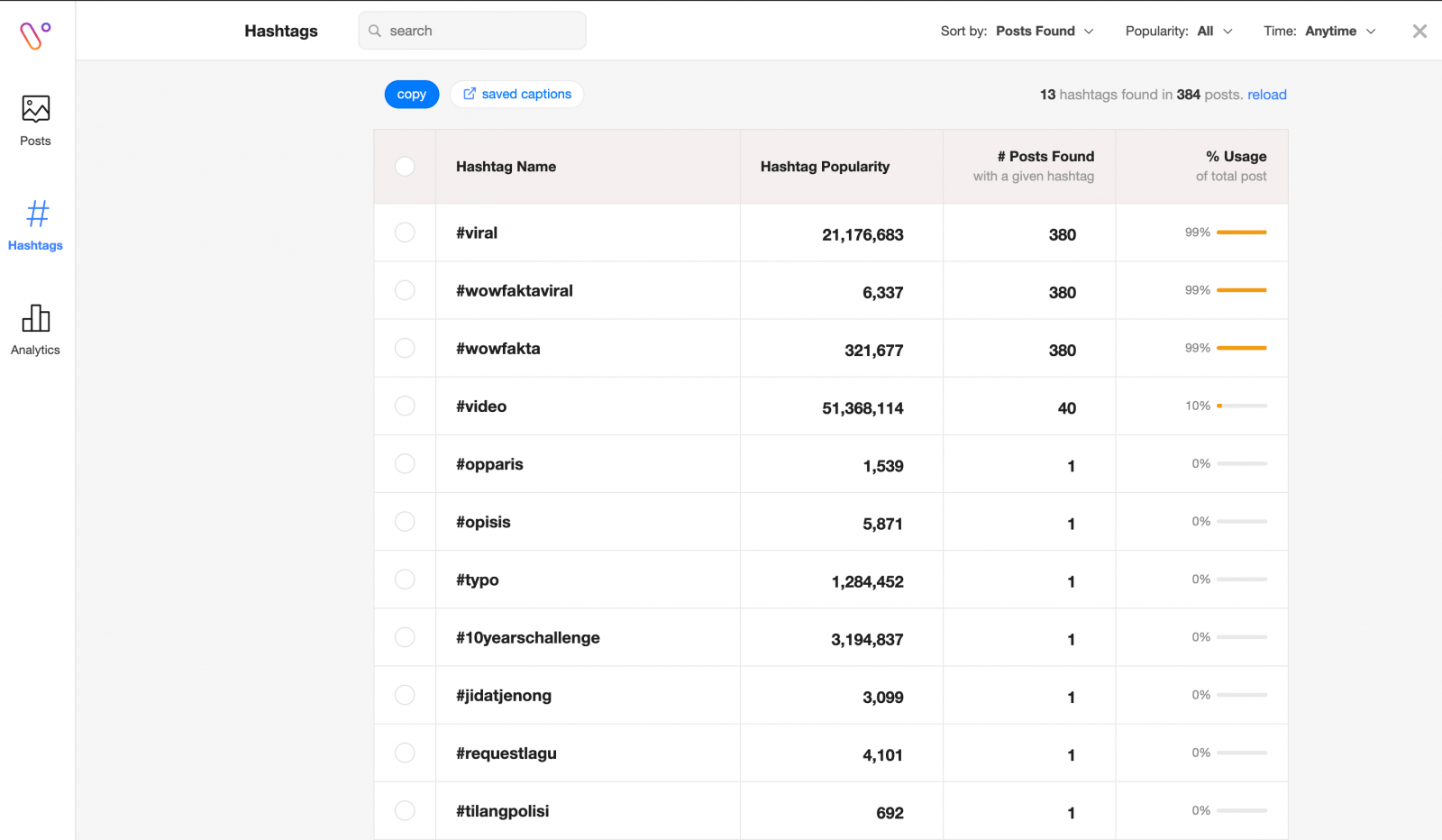This screenshot has width=1442, height=840.
Task: Open the Time Anytime dropdown
Action: pyautogui.click(x=1319, y=31)
